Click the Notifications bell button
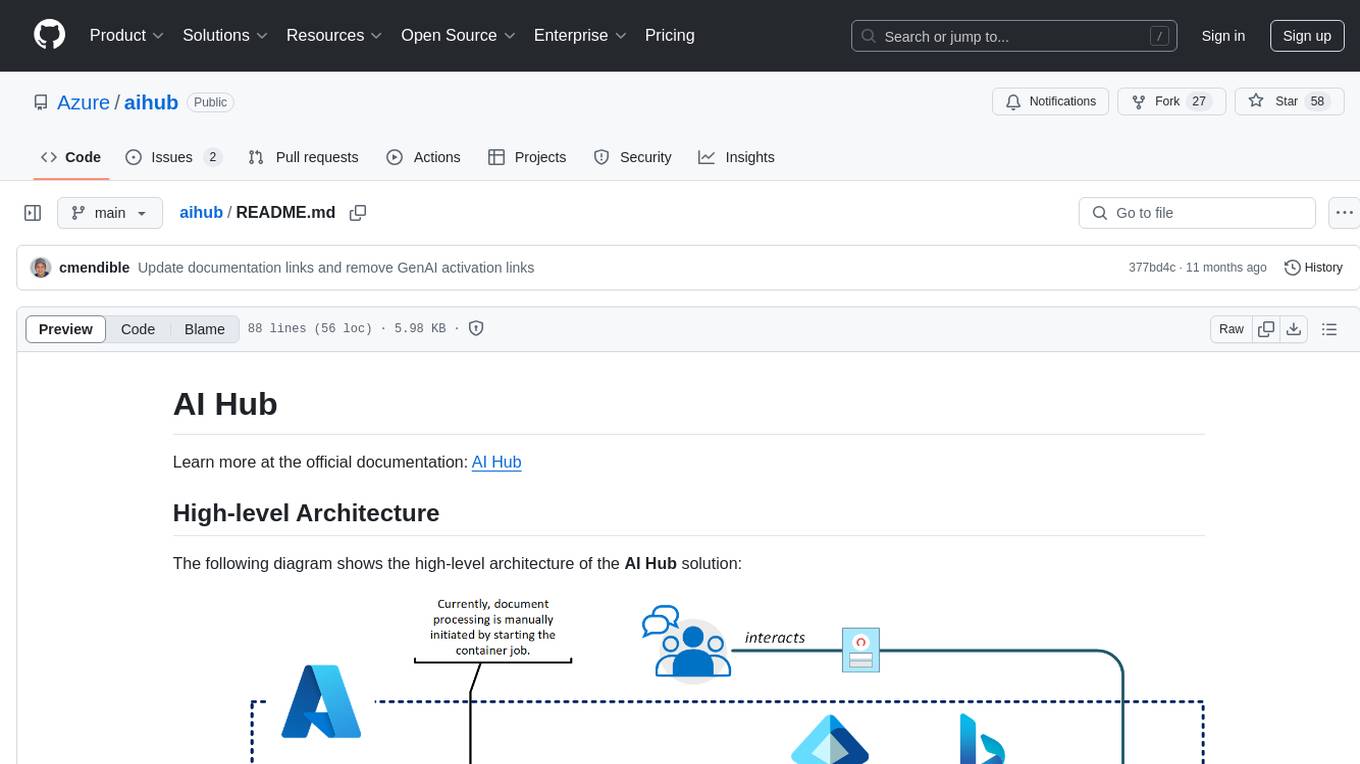The height and width of the screenshot is (764, 1360). pos(1051,101)
